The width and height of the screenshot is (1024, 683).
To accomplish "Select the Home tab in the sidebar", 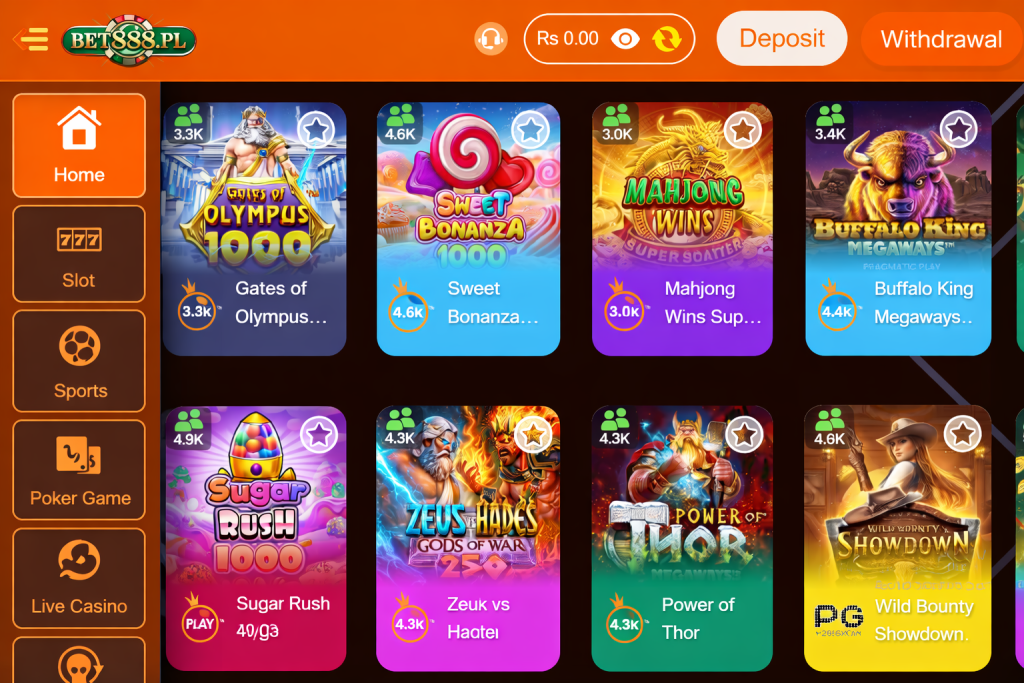I will (79, 146).
